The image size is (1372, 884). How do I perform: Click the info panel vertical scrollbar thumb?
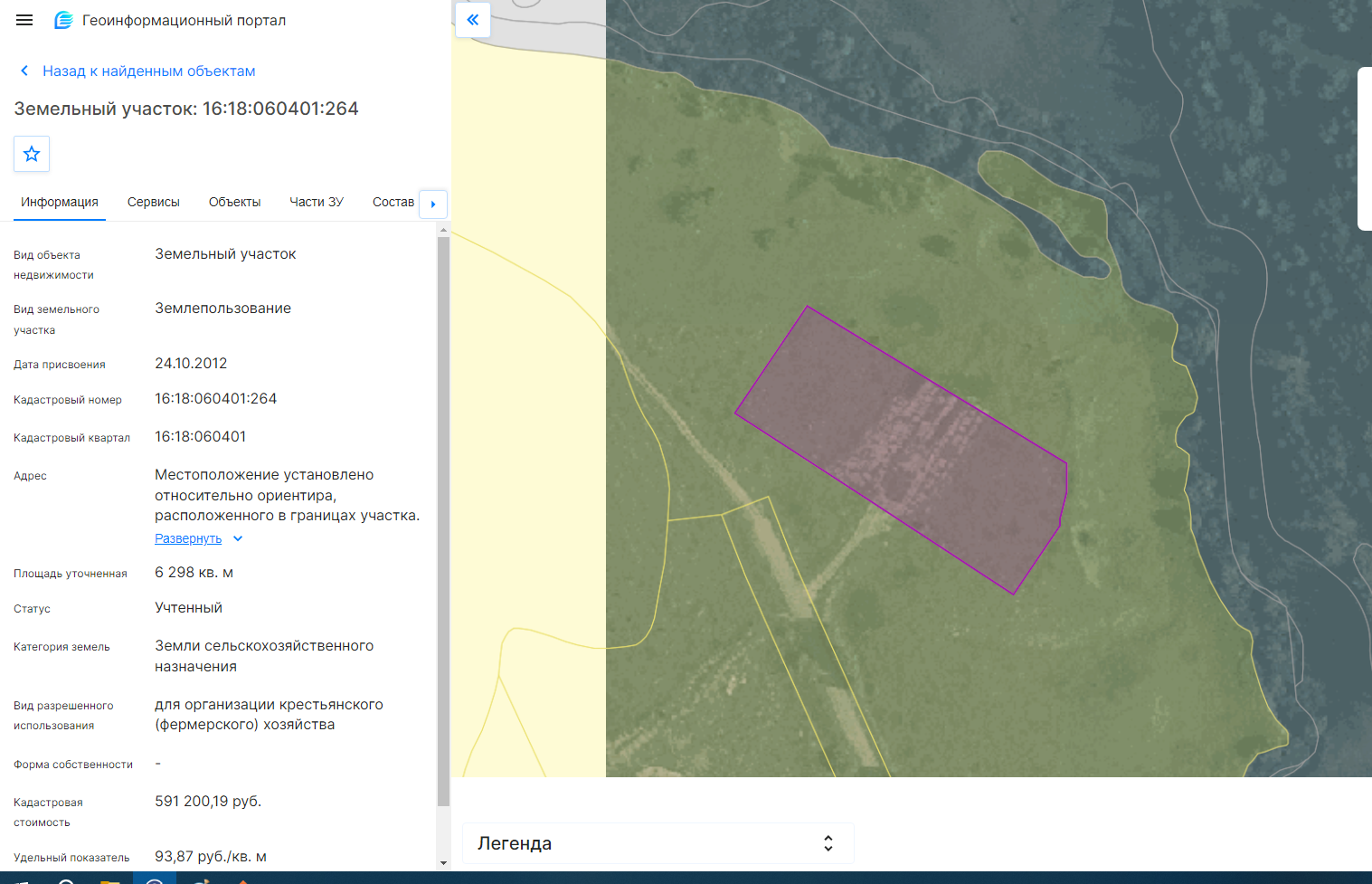click(x=443, y=521)
